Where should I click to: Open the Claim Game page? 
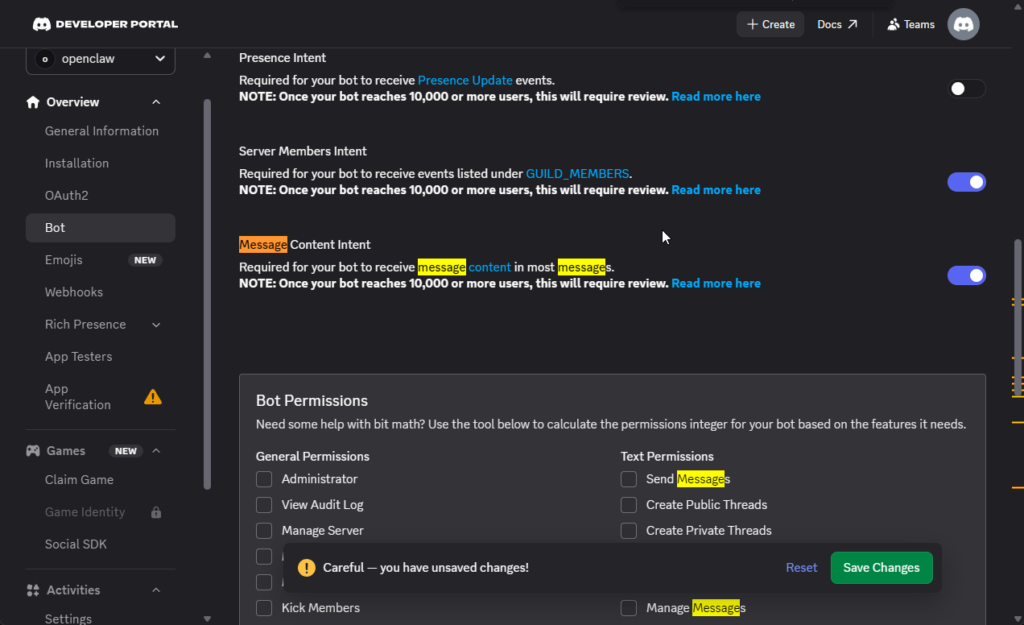(101, 479)
